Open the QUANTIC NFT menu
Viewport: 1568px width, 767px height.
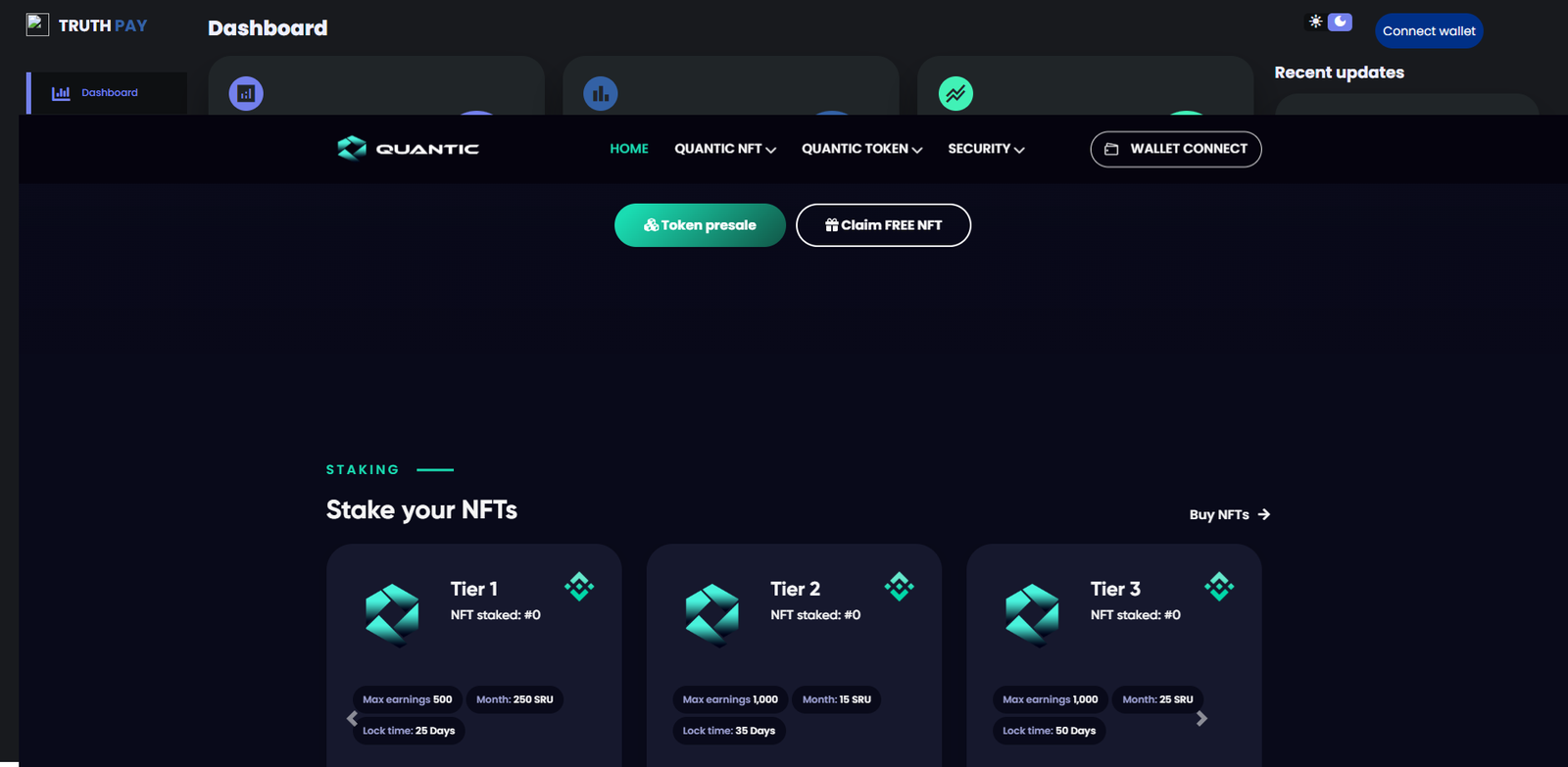[x=725, y=149]
